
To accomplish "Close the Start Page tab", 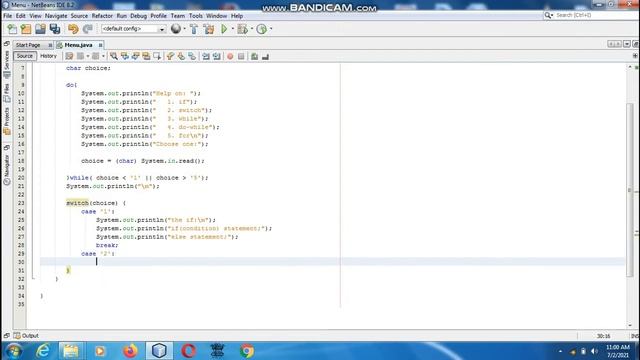I will click(x=50, y=45).
